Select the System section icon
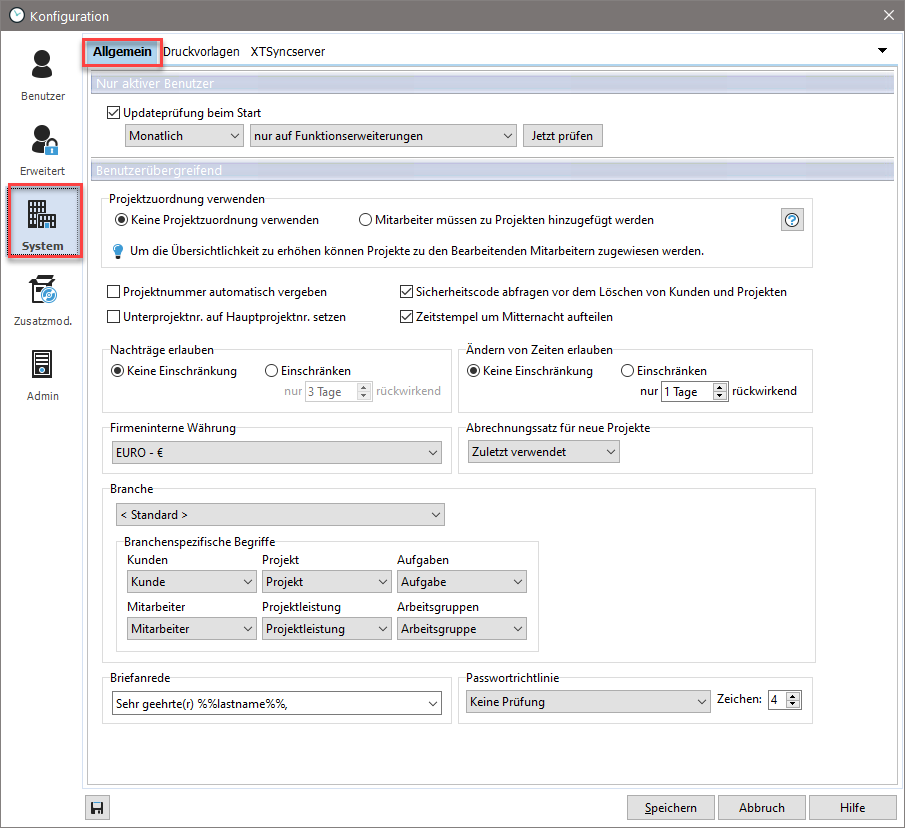 (x=42, y=222)
